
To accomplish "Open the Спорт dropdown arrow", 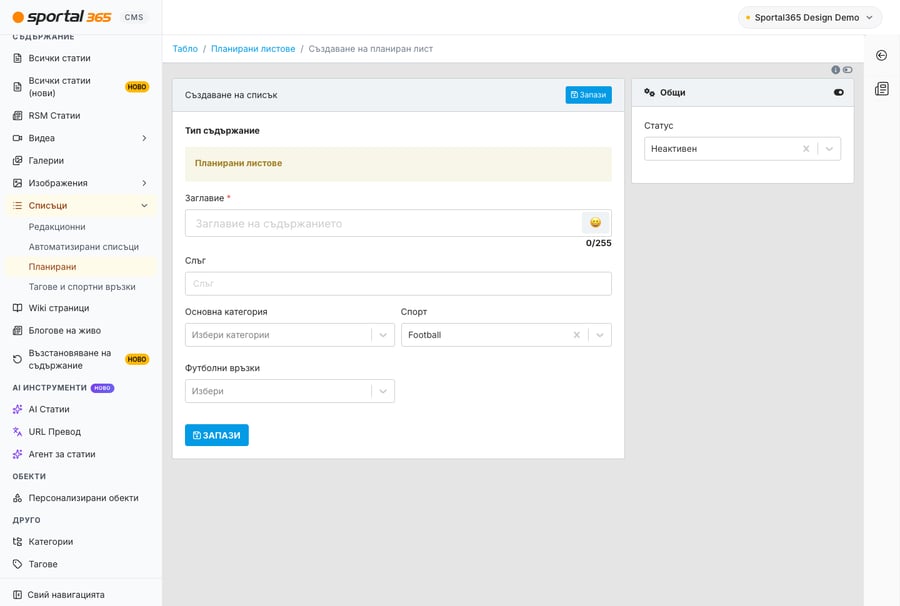I will click(600, 335).
